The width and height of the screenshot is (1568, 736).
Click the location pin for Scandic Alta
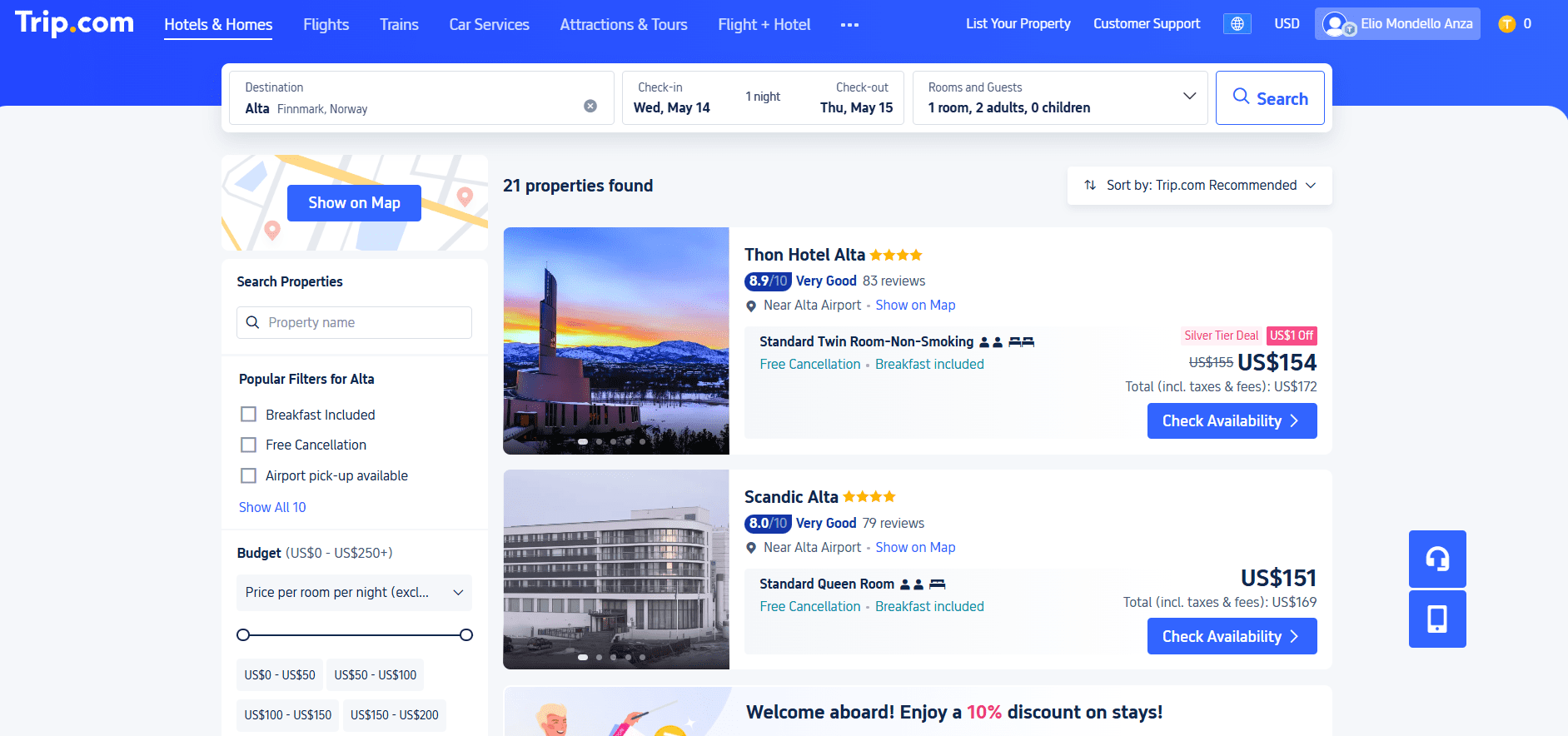pyautogui.click(x=751, y=548)
